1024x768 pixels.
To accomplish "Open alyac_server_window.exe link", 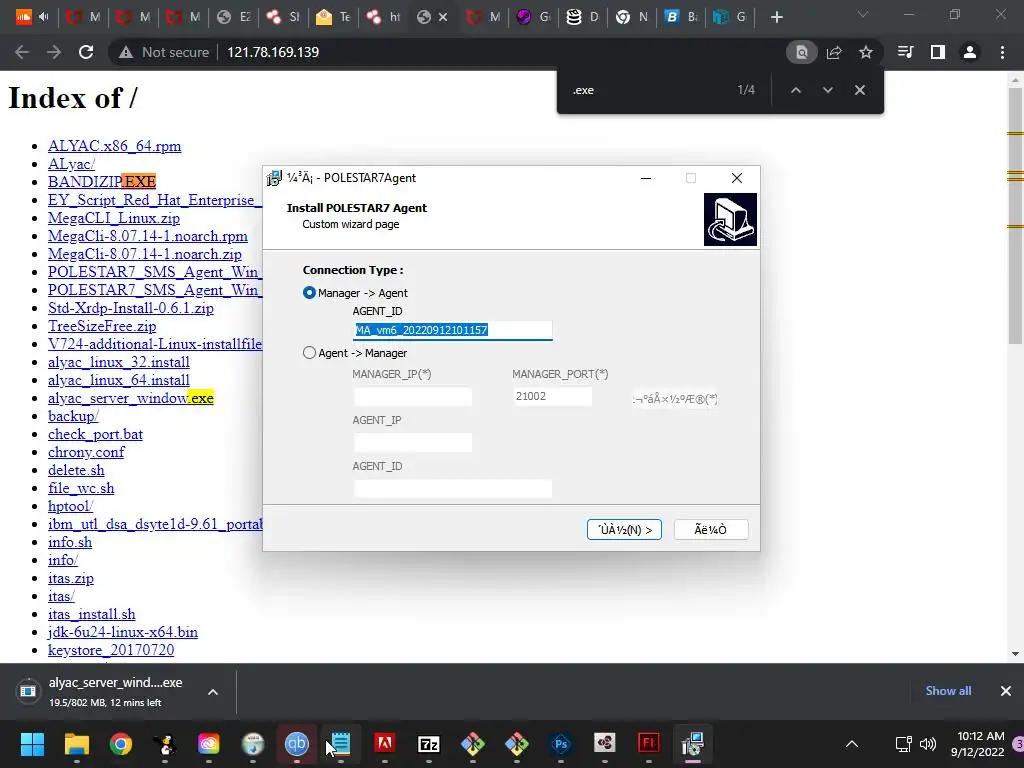I will [131, 398].
